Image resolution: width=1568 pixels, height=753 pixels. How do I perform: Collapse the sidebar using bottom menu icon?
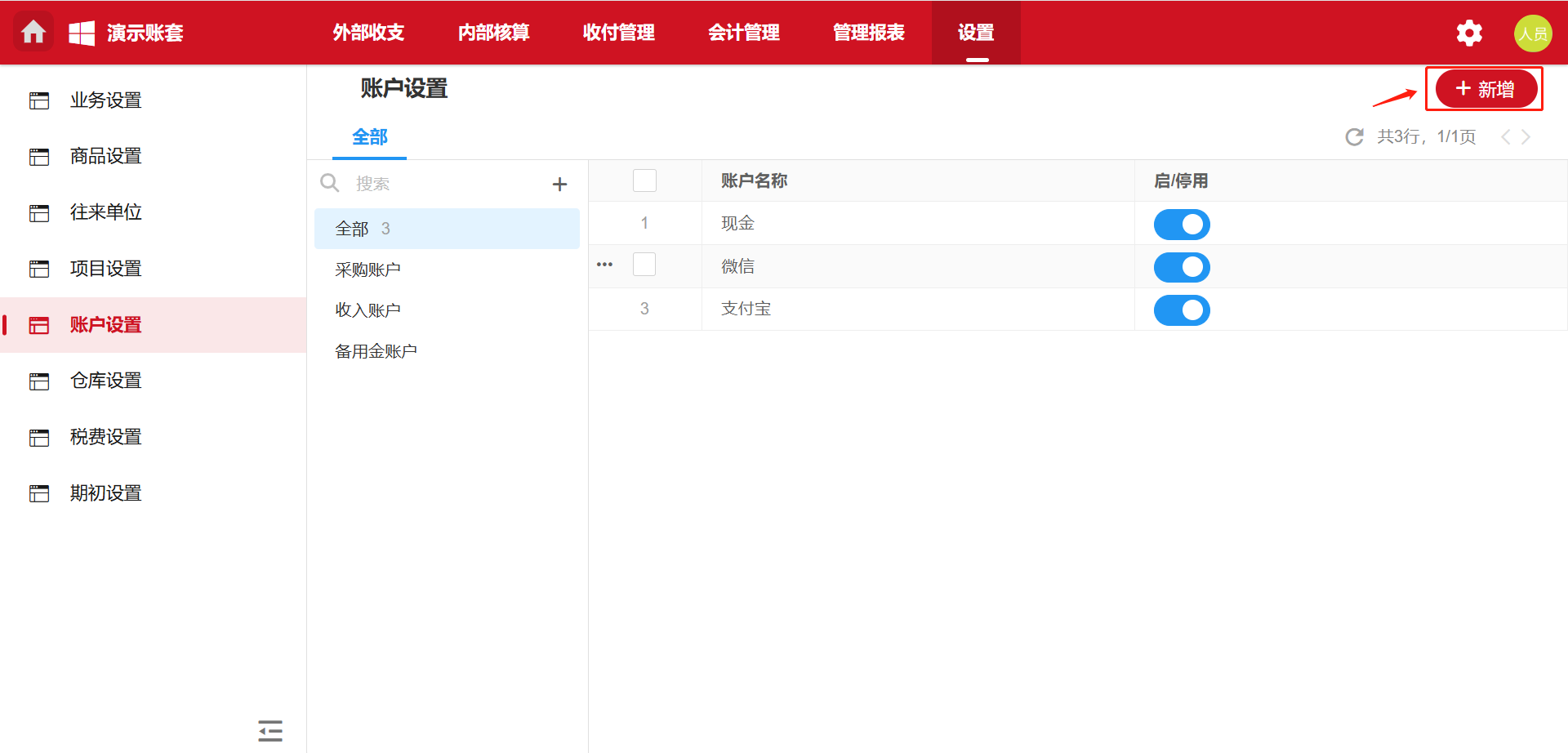tap(270, 730)
